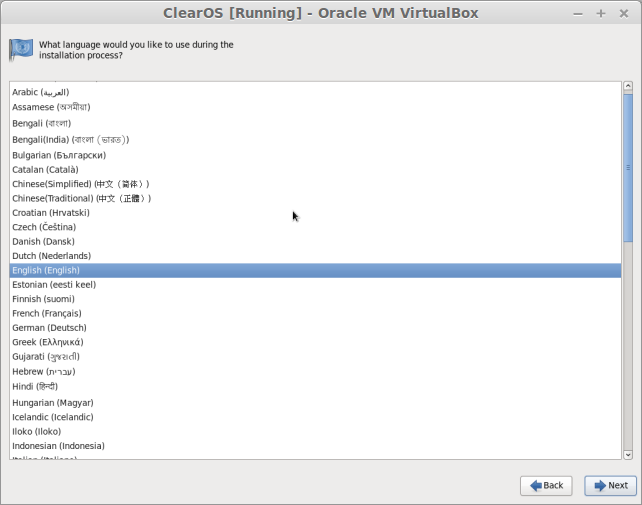The image size is (642, 505).
Task: Click the scrollbar down arrow
Action: click(628, 455)
